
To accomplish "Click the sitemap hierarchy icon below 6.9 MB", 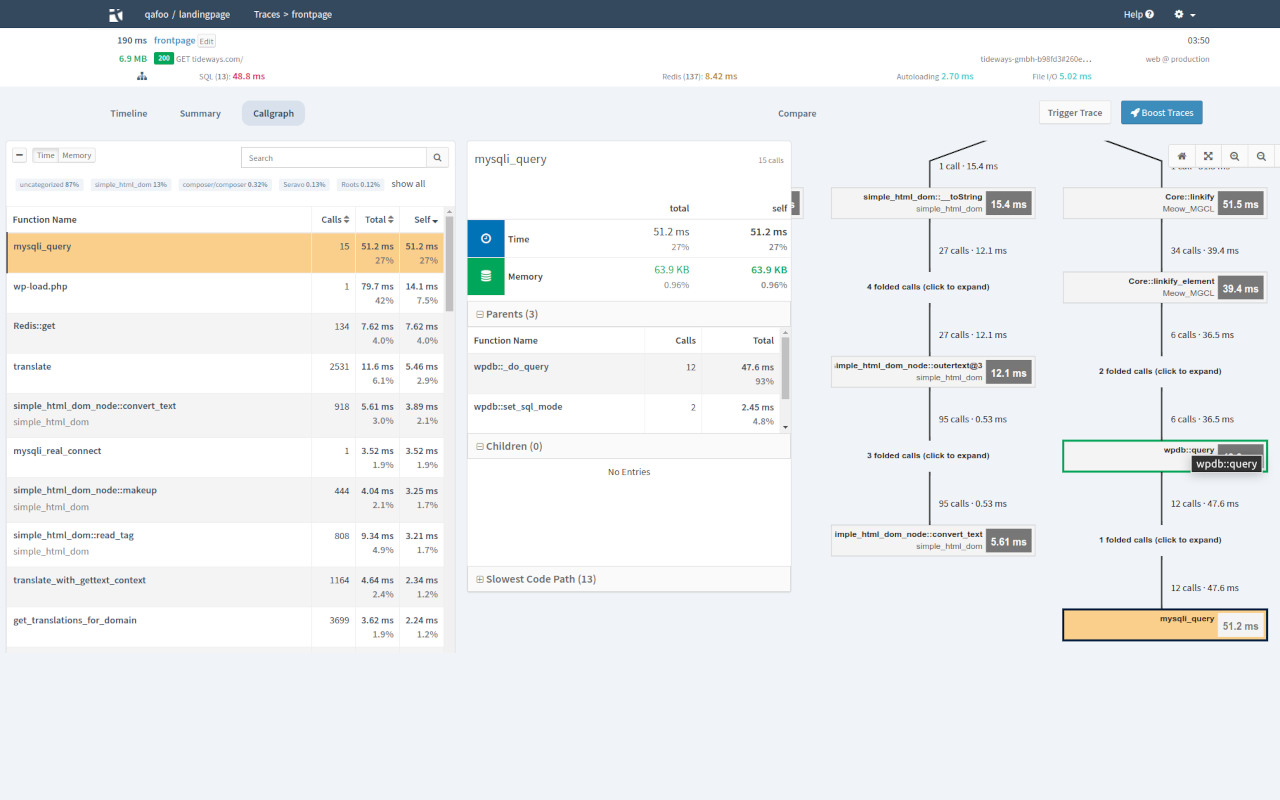I will coord(142,76).
